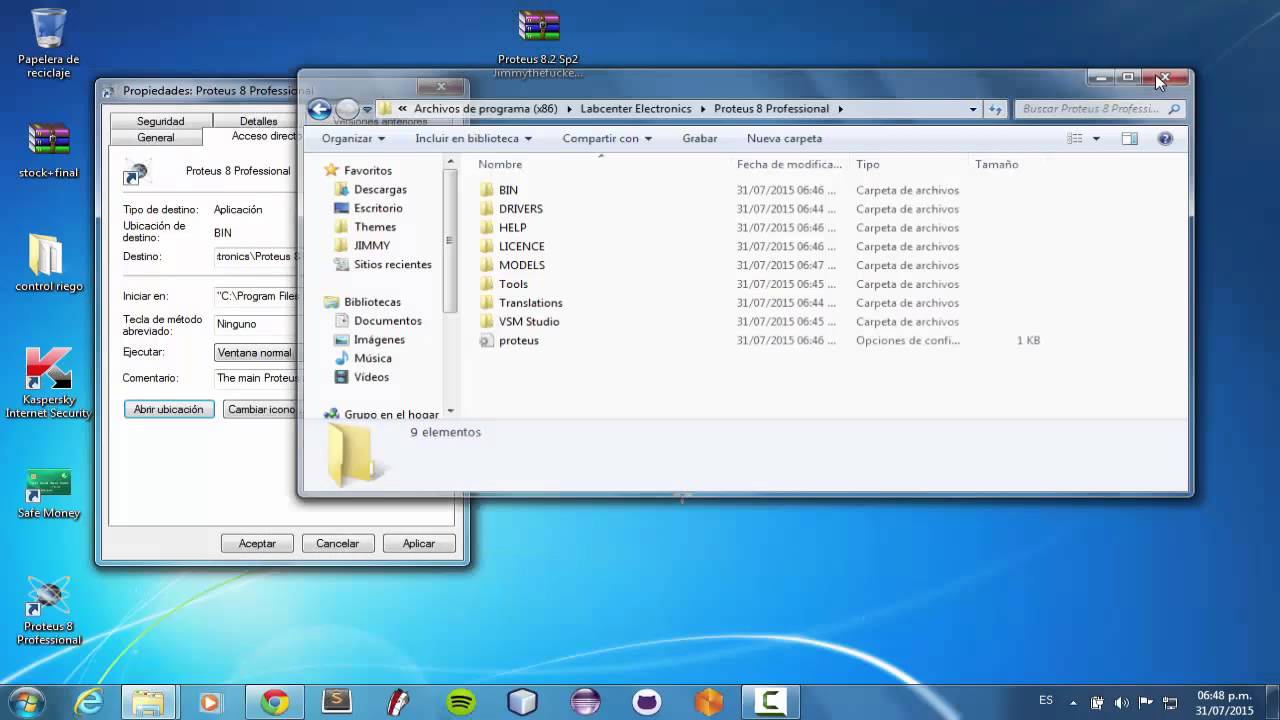
Task: Open Spotify from the taskbar
Action: pos(461,702)
